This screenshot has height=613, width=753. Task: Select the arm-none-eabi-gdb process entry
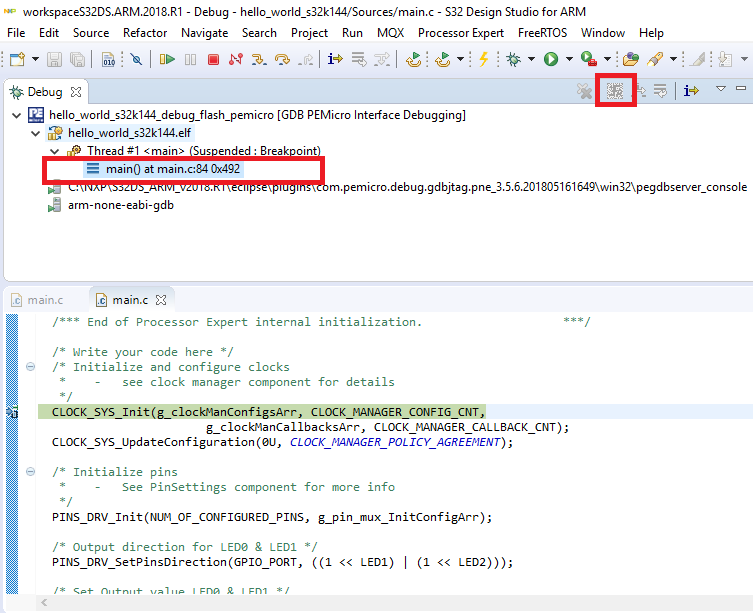pyautogui.click(x=111, y=205)
